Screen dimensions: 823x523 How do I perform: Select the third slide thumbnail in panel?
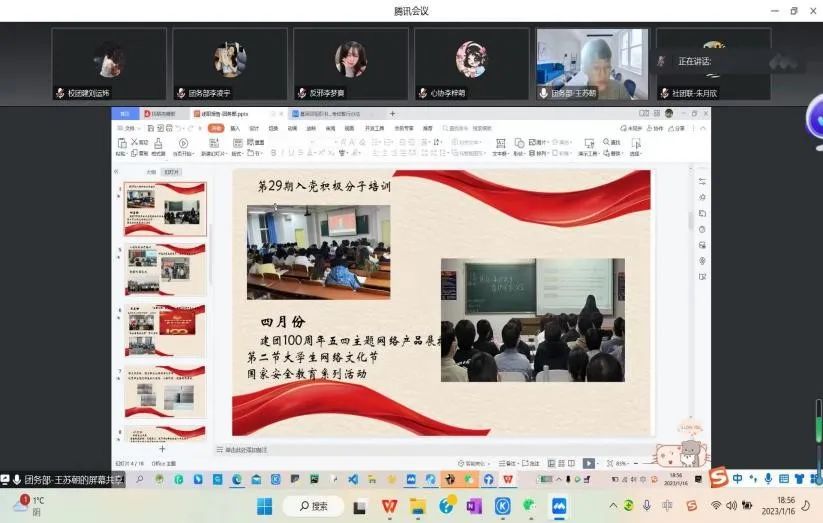tap(165, 330)
